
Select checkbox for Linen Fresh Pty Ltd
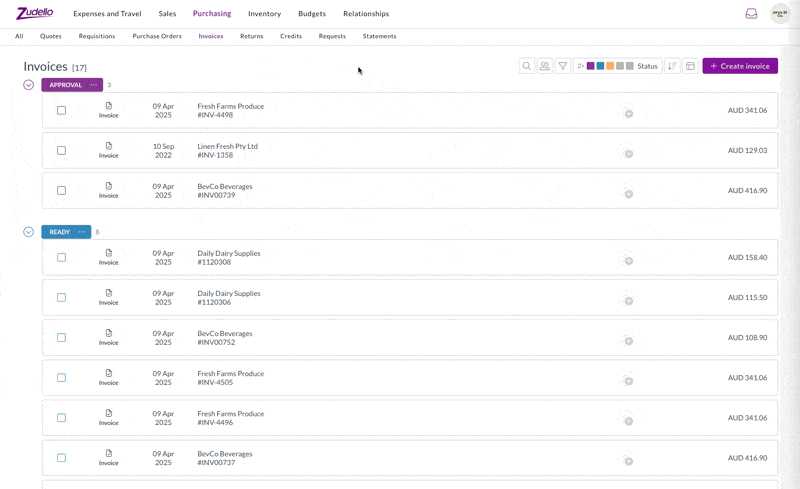pyautogui.click(x=61, y=150)
